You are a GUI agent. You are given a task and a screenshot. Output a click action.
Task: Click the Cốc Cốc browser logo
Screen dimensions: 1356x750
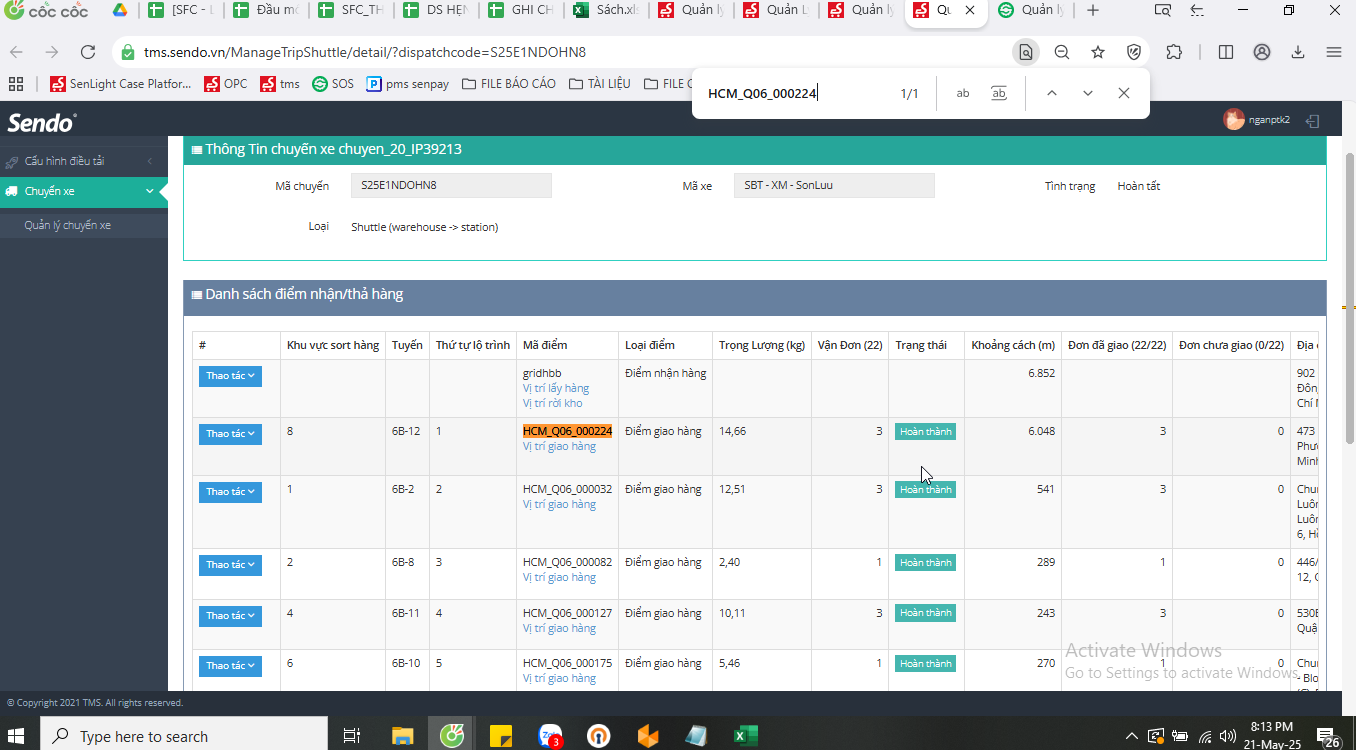(x=46, y=11)
